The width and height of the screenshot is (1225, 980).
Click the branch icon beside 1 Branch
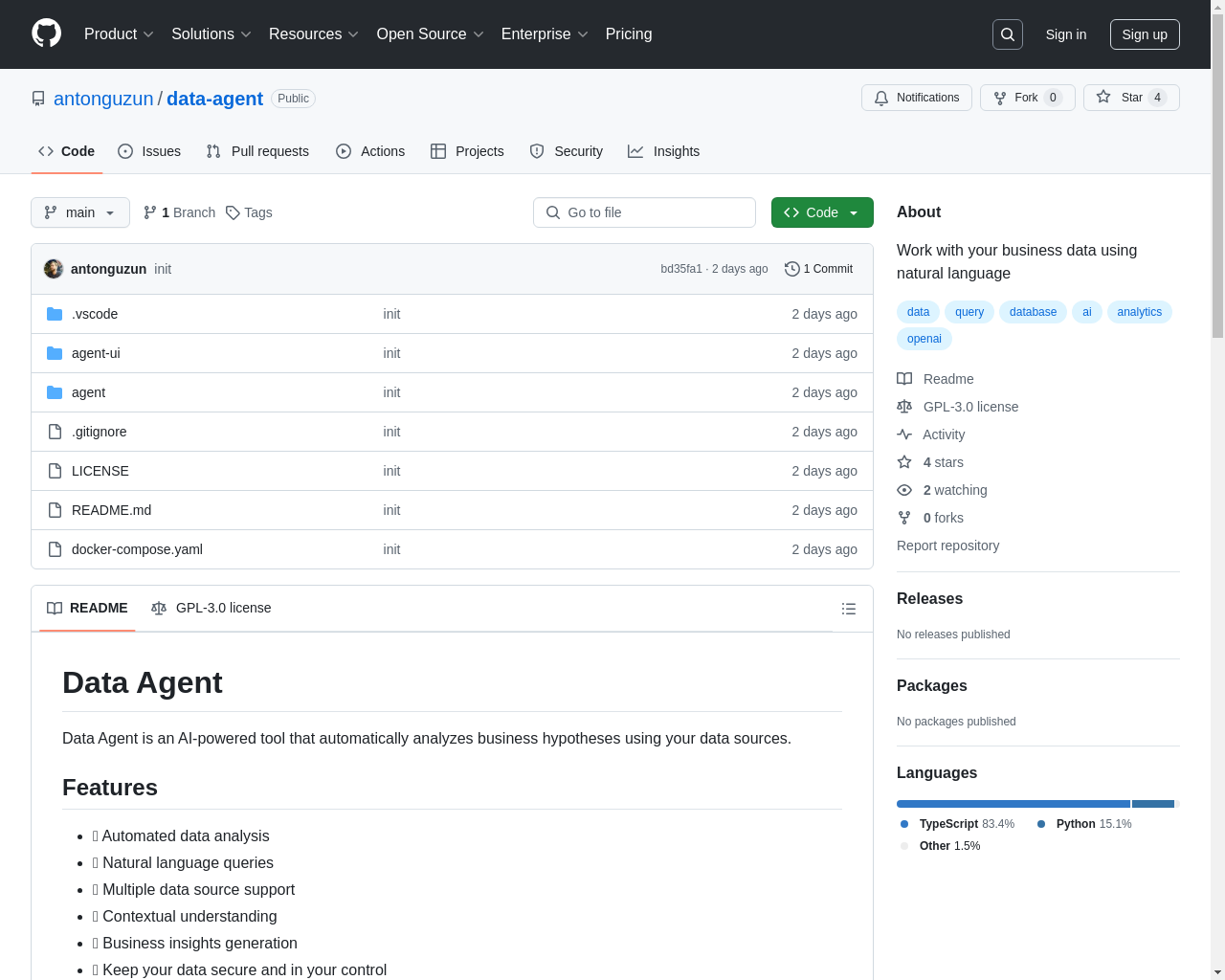pyautogui.click(x=150, y=212)
